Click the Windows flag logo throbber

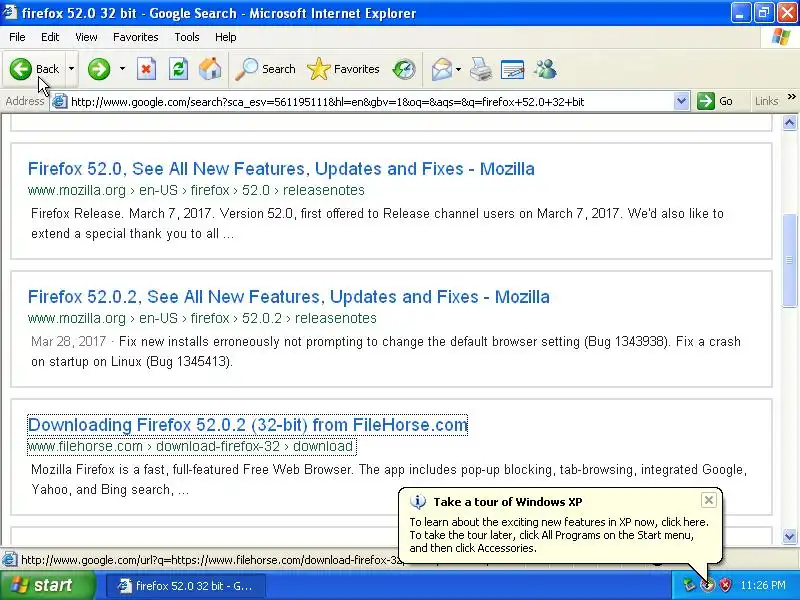coord(781,37)
